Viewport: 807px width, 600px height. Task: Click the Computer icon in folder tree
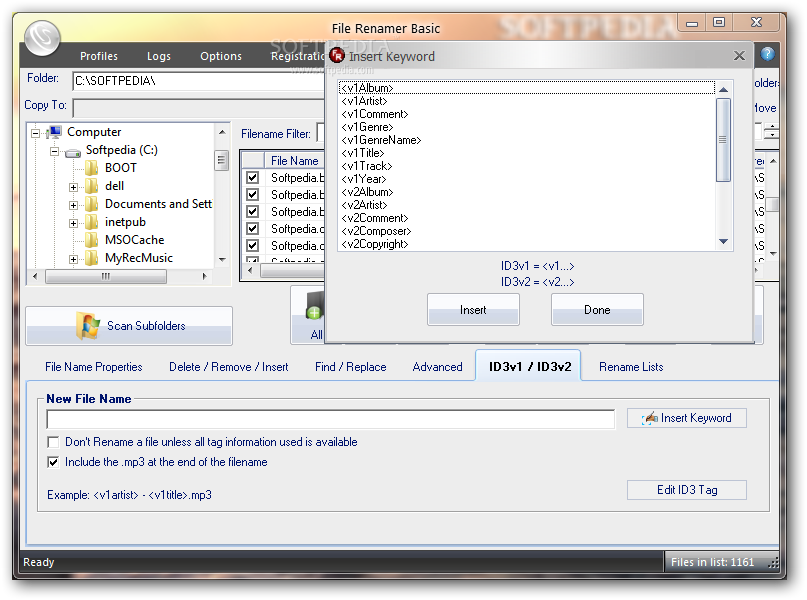[54, 132]
